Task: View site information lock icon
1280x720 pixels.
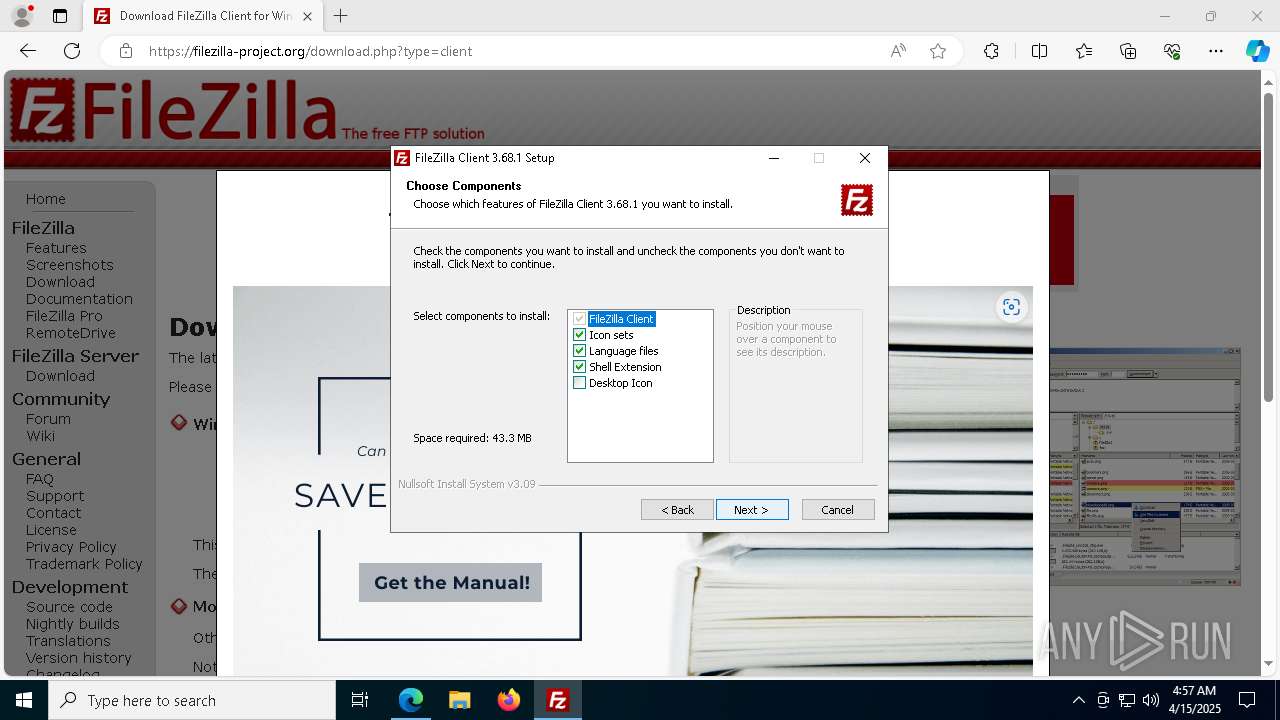Action: [125, 51]
